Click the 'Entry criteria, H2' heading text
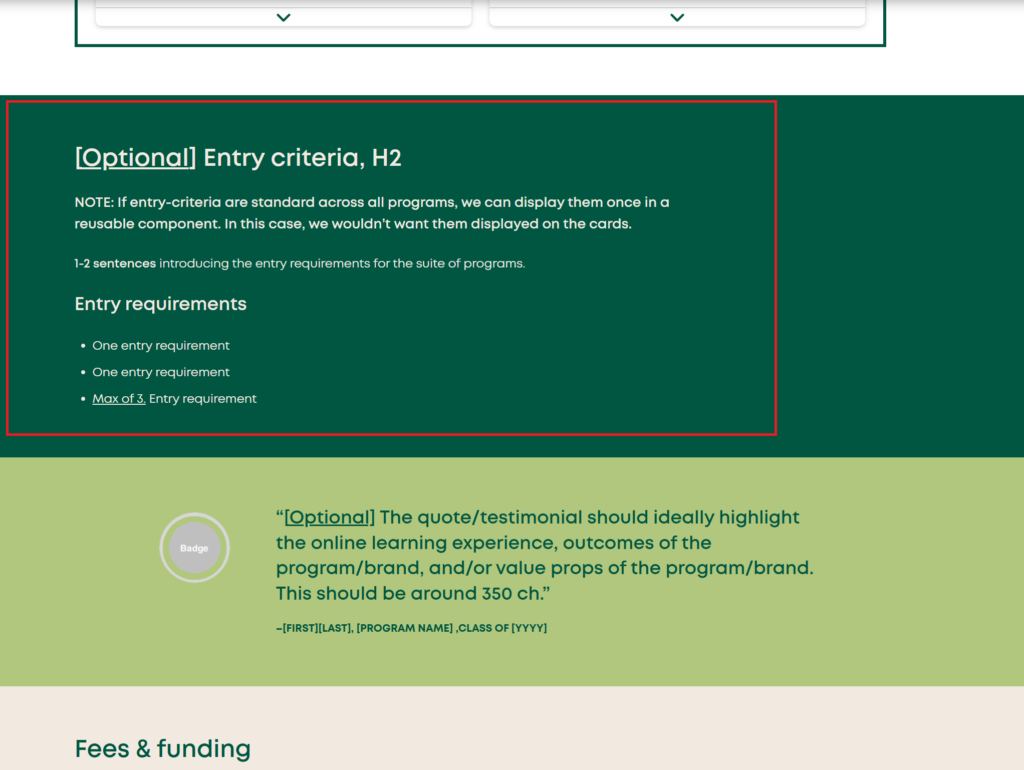The image size is (1024, 770). click(x=302, y=157)
